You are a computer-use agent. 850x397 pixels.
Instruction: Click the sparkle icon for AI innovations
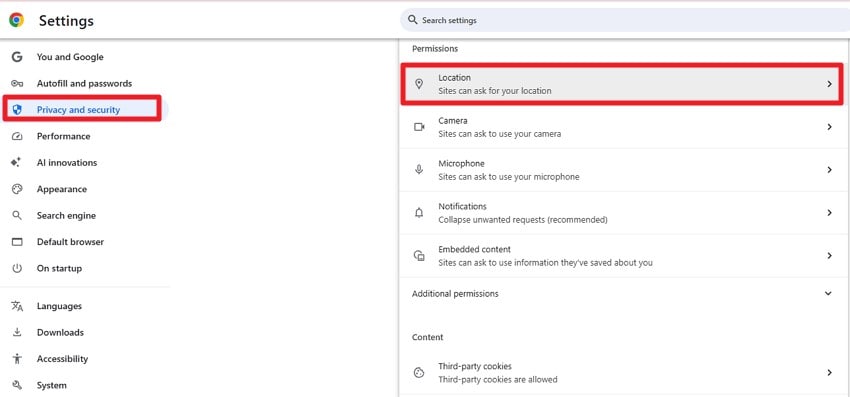[16, 162]
